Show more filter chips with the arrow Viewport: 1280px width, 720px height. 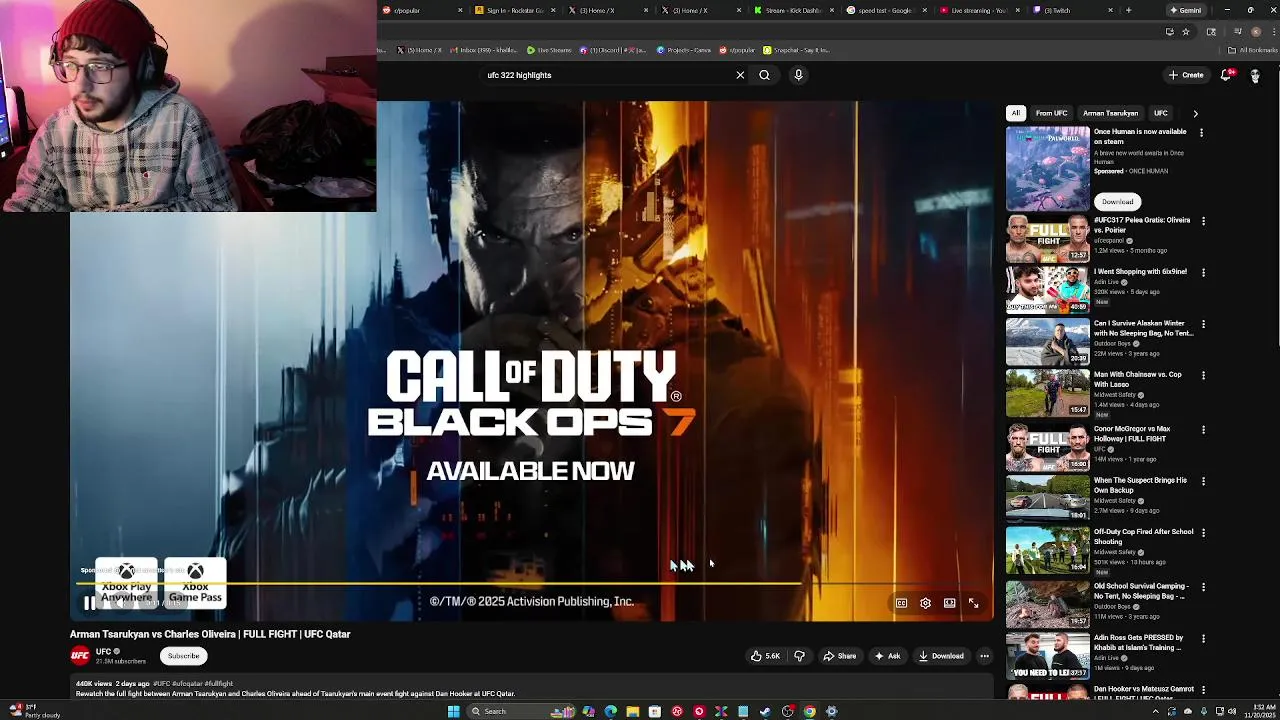(x=1195, y=113)
